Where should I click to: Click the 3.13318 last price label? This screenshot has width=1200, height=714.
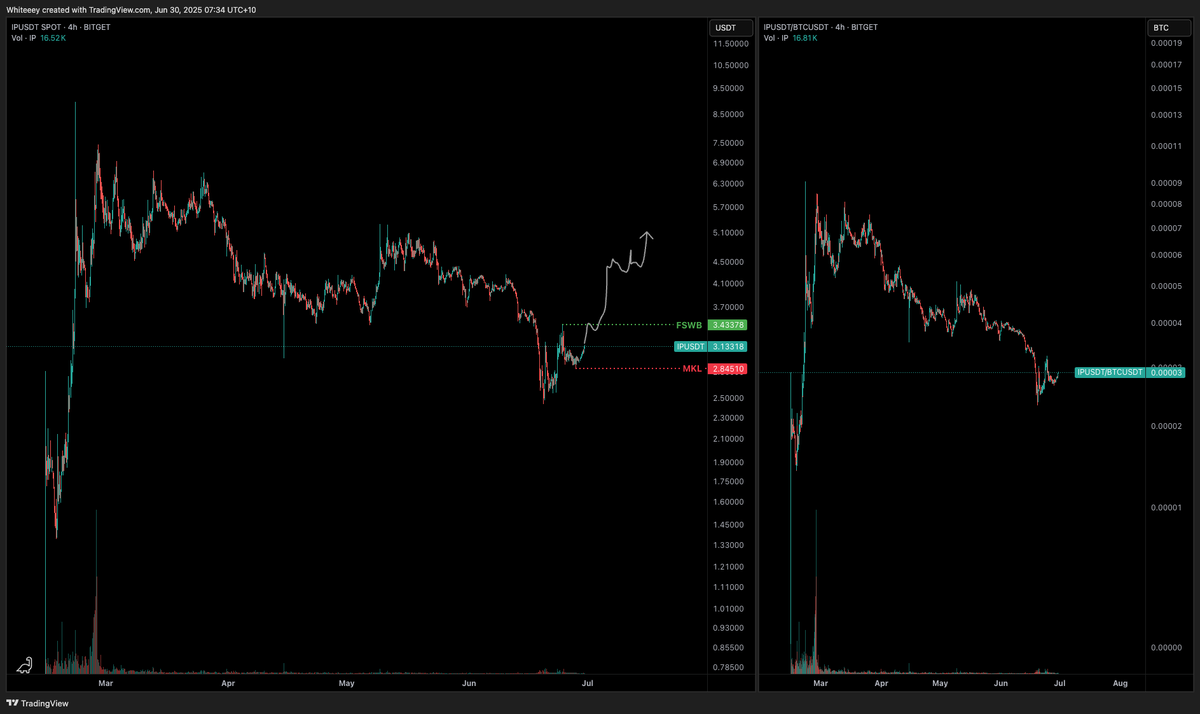click(x=728, y=346)
